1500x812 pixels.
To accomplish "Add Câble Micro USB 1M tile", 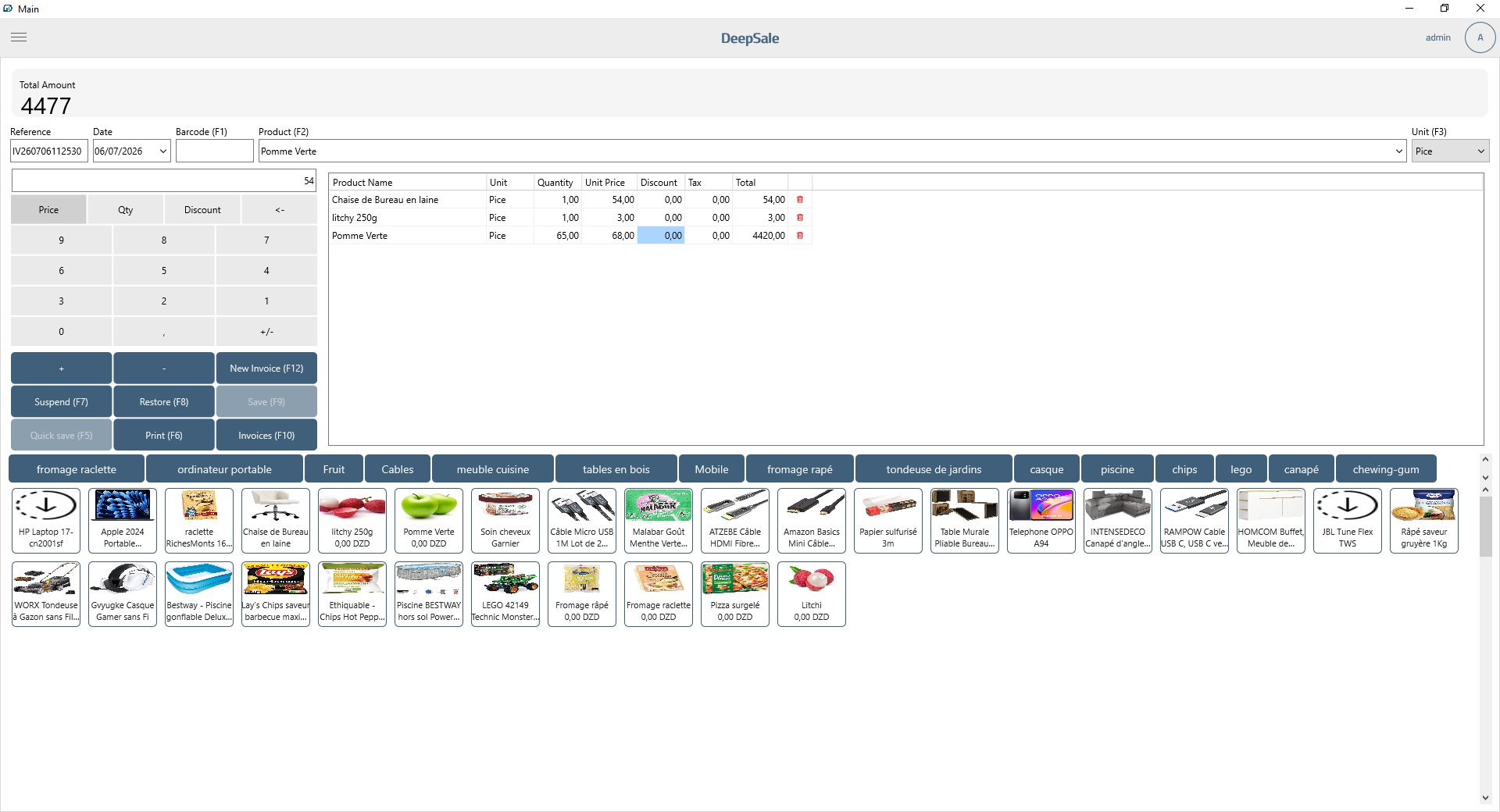I will click(582, 521).
